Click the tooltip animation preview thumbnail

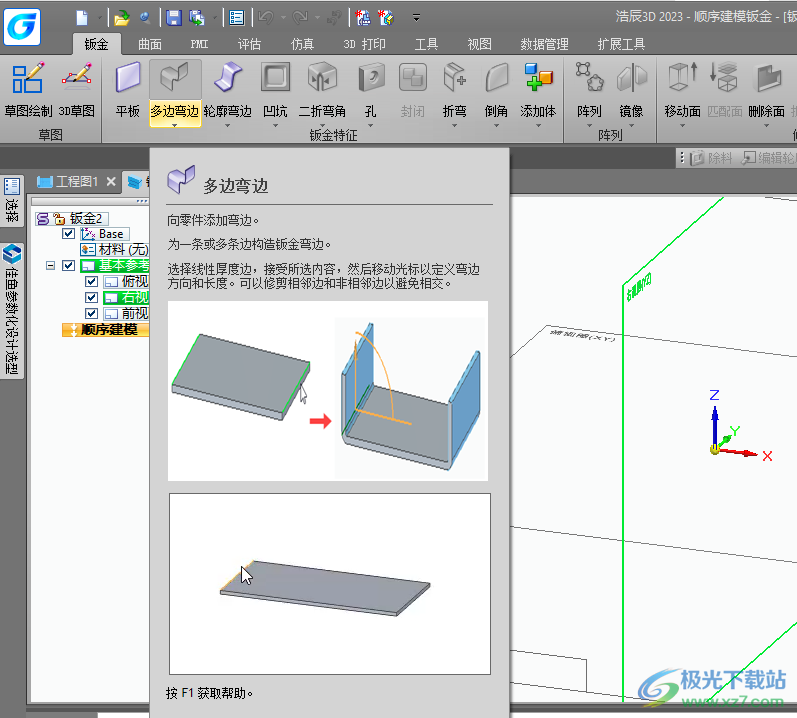(x=330, y=584)
